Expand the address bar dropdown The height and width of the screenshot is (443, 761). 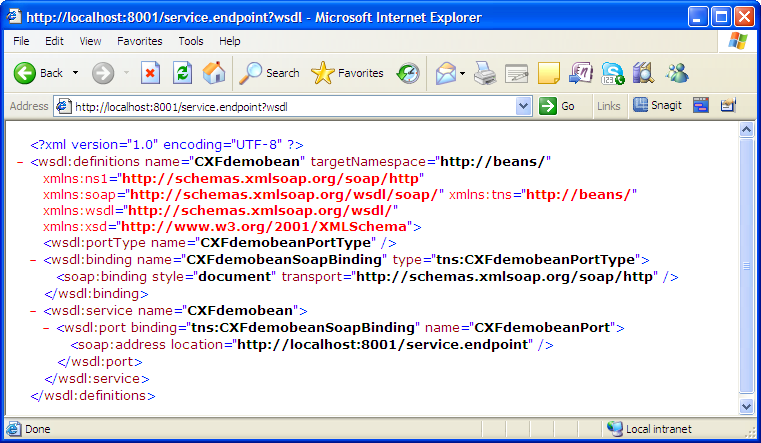pos(523,106)
